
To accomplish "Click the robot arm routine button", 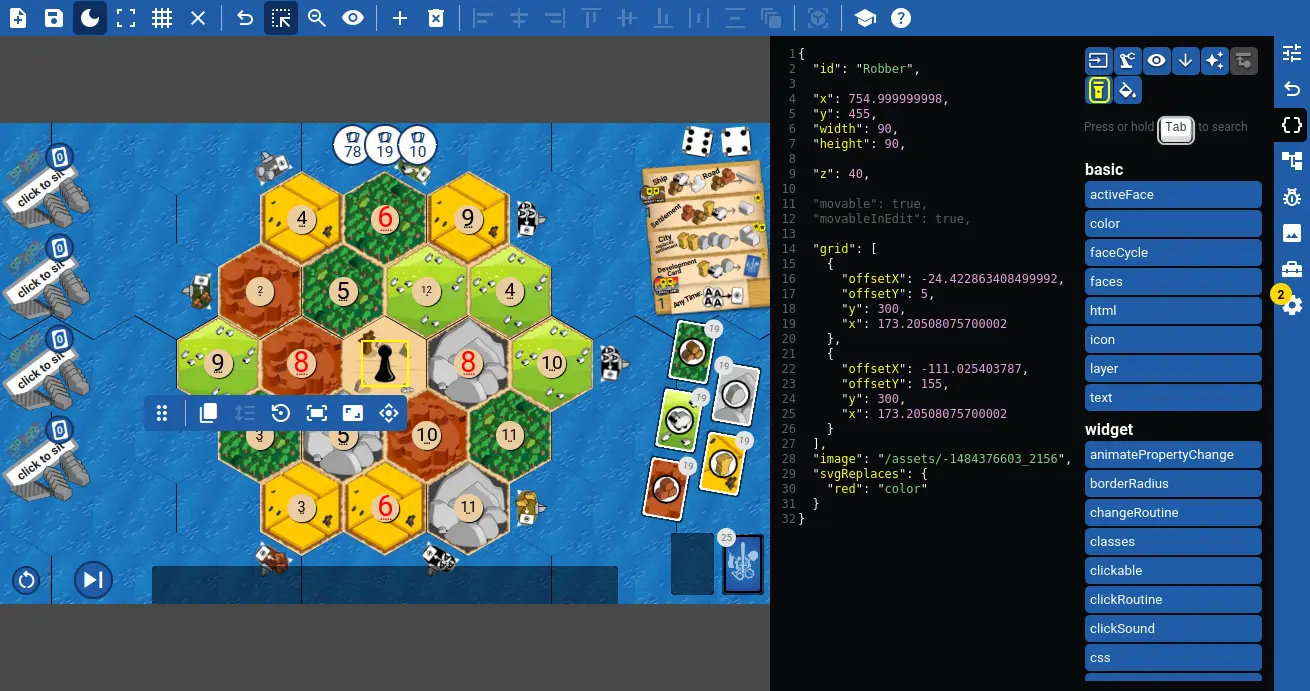I will click(1128, 61).
